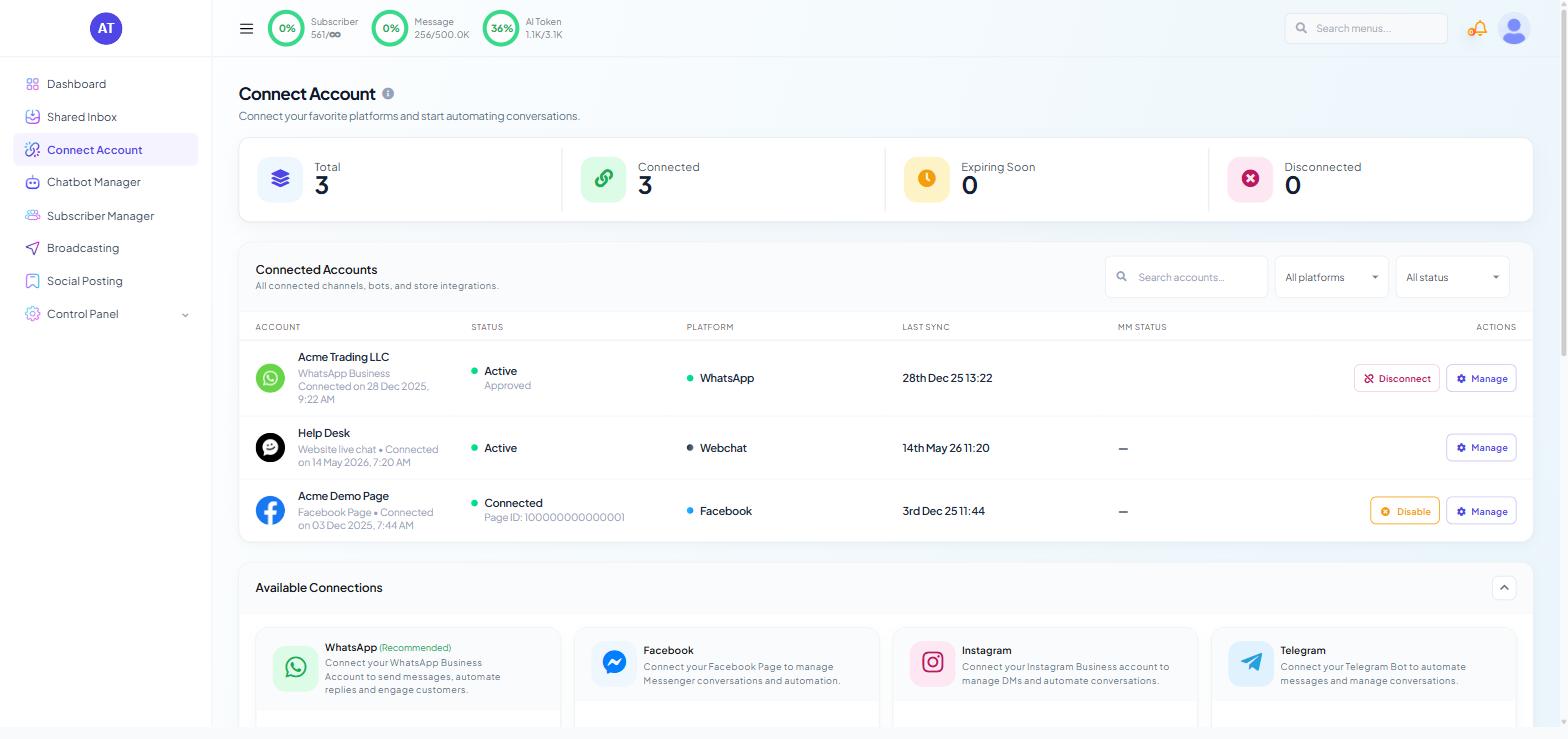The width and height of the screenshot is (1568, 739).
Task: Focus the Search menus field
Action: (1366, 28)
